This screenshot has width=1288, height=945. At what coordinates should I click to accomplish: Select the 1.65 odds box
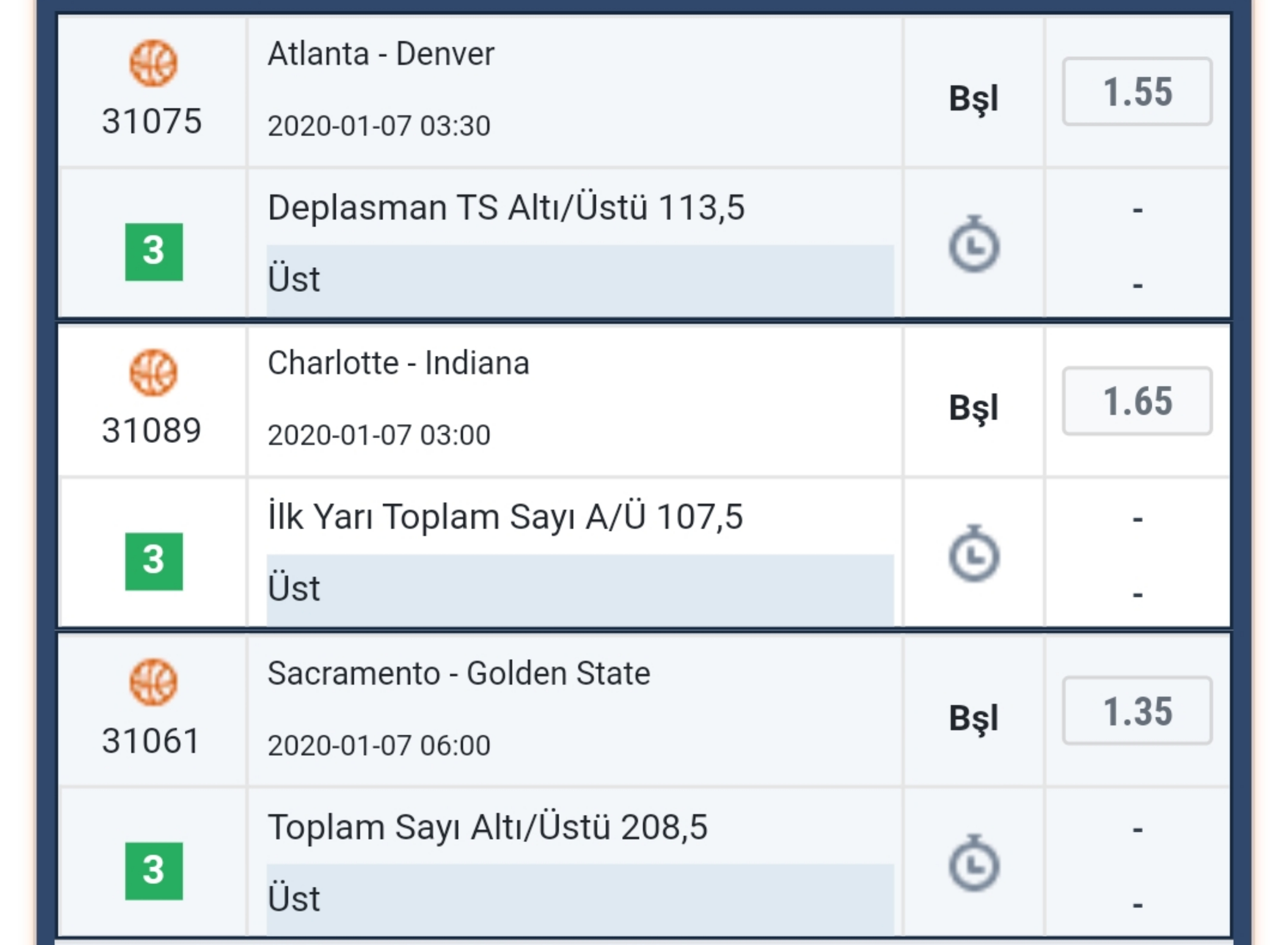coord(1137,401)
